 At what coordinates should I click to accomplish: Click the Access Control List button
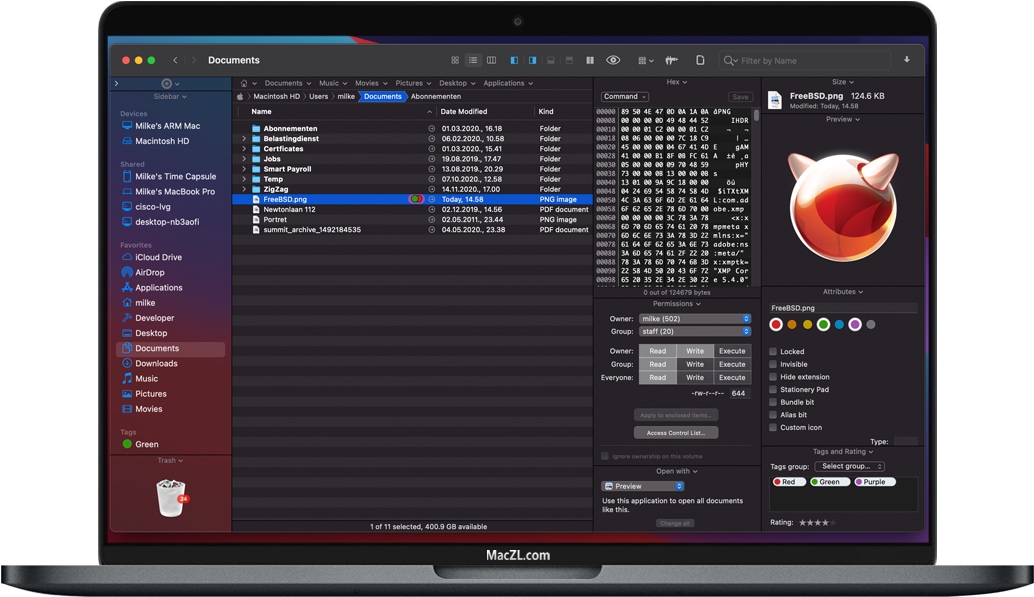(x=676, y=432)
